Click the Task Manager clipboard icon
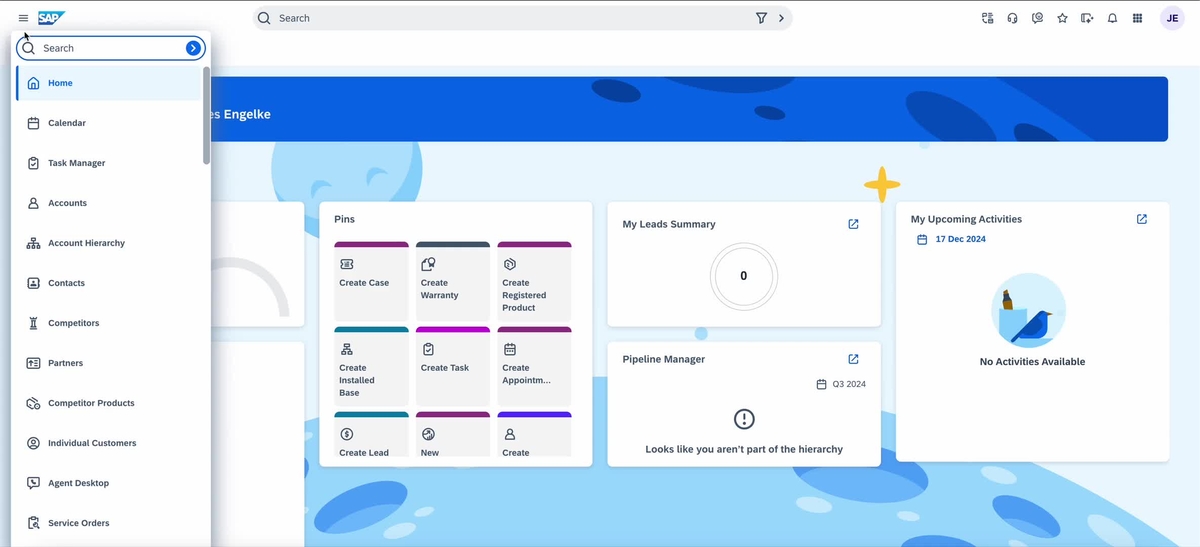This screenshot has width=1200, height=547. 33,163
